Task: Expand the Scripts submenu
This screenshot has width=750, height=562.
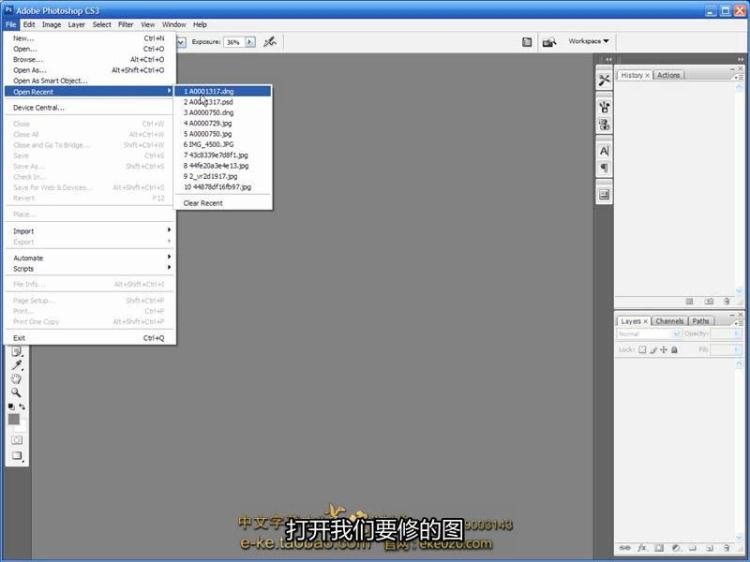Action: click(x=88, y=268)
